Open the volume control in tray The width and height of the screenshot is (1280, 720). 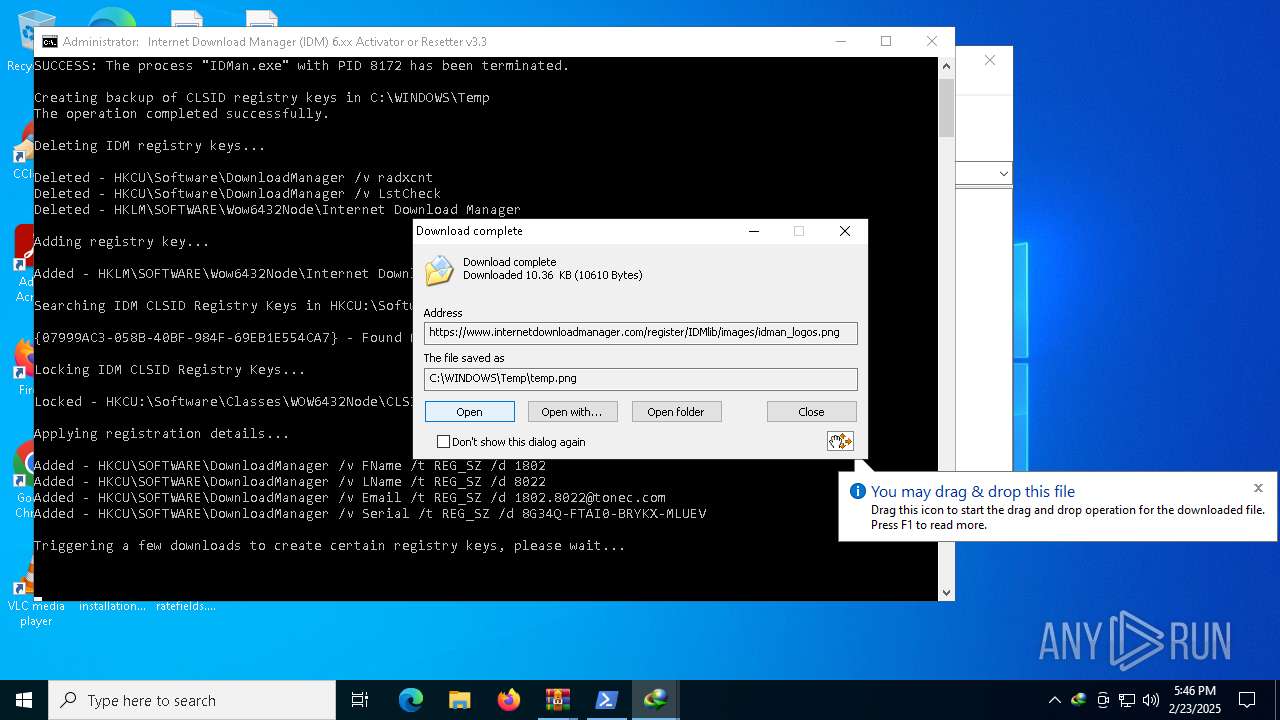(1151, 700)
